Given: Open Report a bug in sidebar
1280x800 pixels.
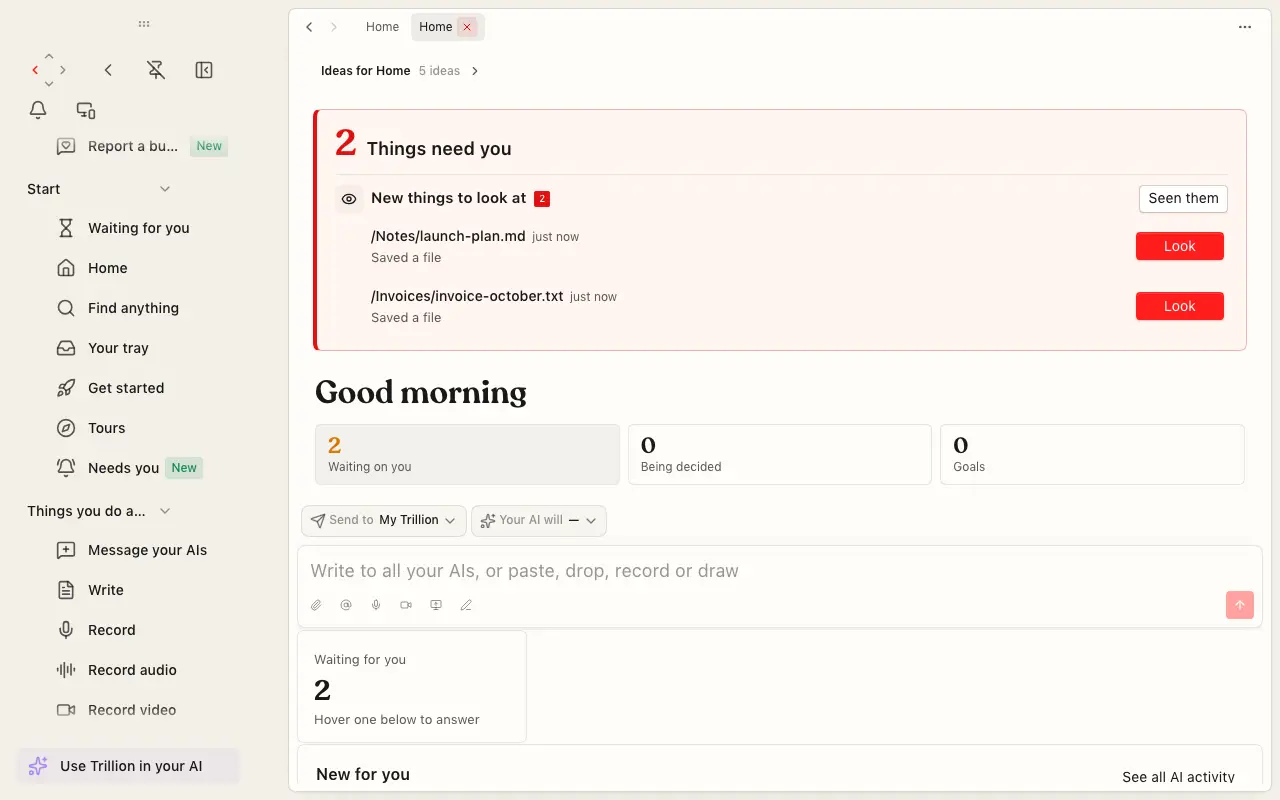Looking at the screenshot, I should pos(142,146).
